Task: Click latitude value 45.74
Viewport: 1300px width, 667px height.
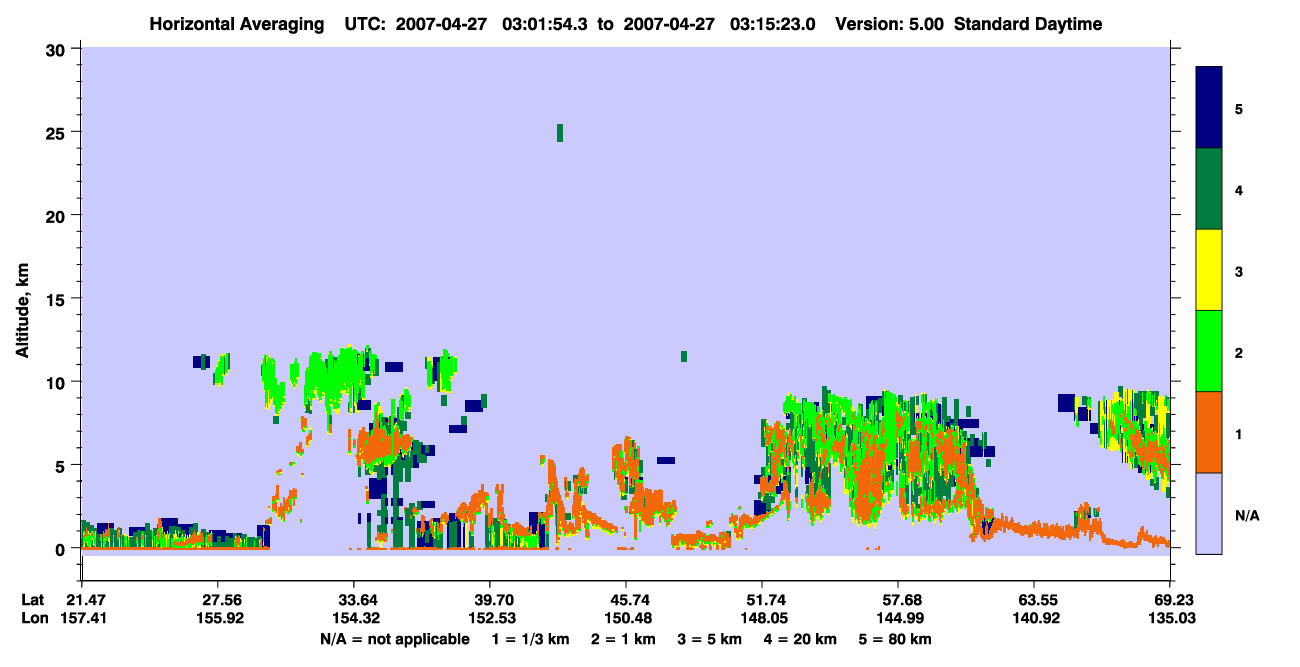Action: [x=626, y=600]
